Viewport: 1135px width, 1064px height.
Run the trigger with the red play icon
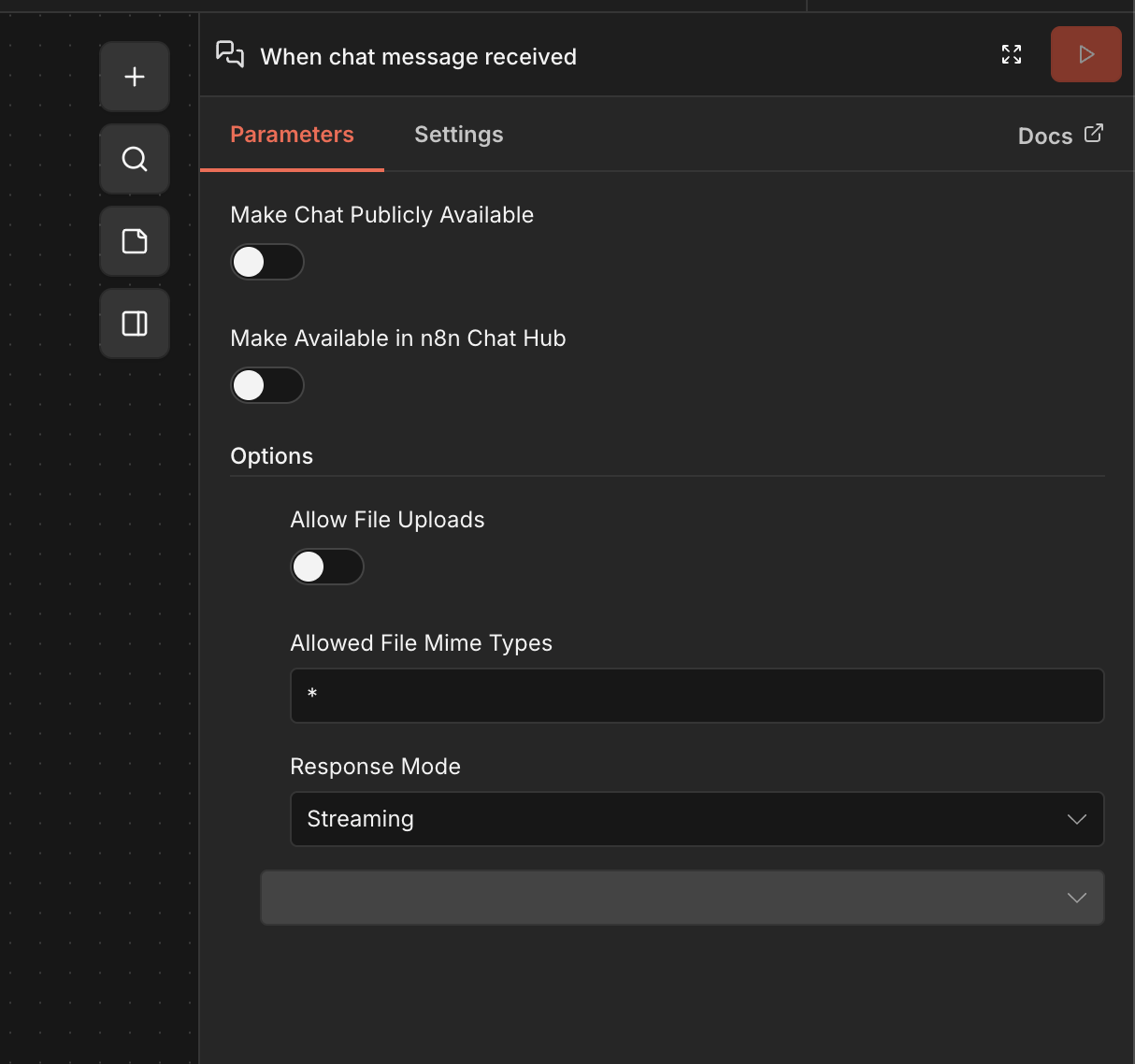[x=1085, y=54]
